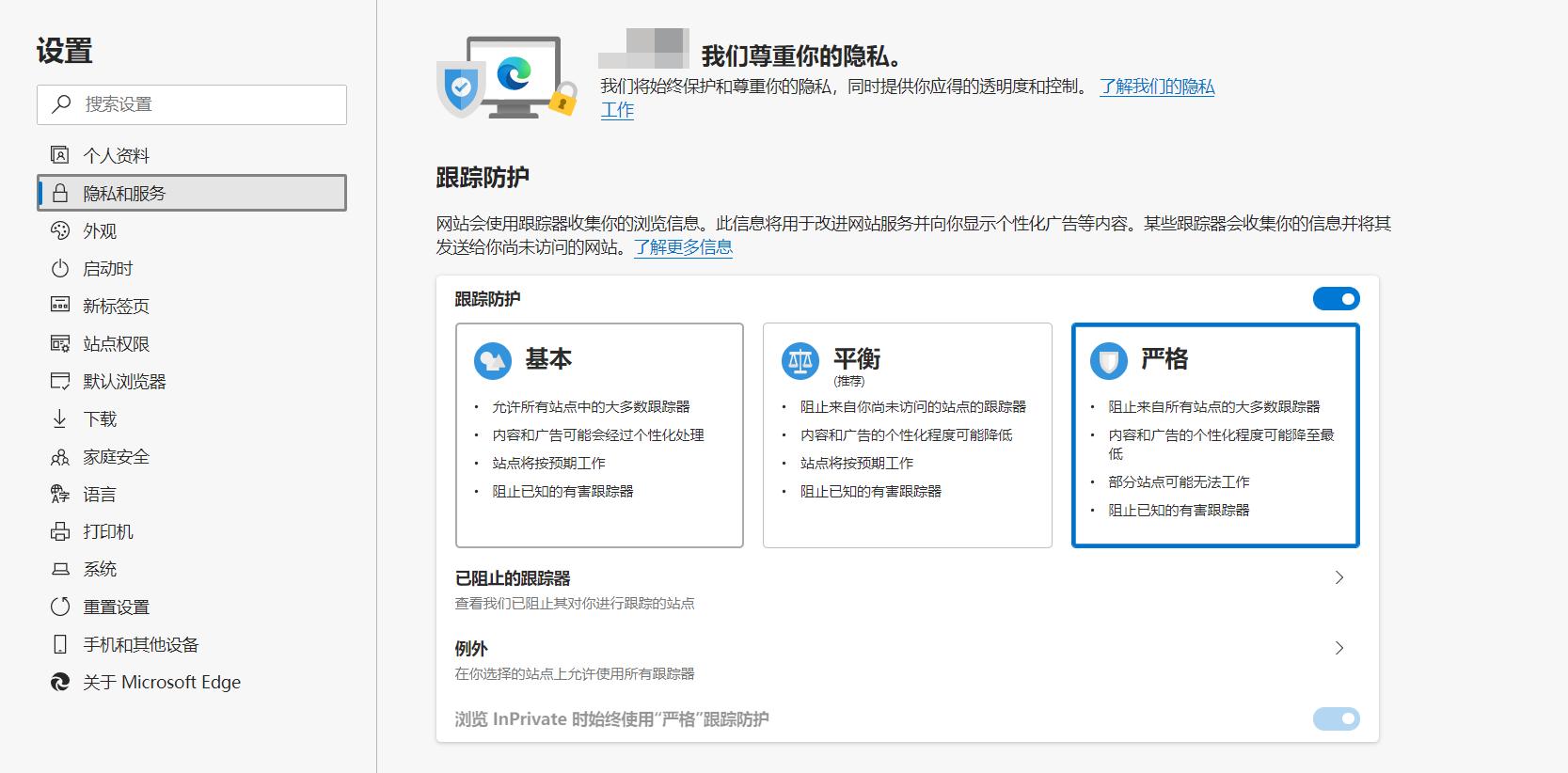The height and width of the screenshot is (773, 1568).
Task: Expand 已阻止的跟踪器 with its chevron
Action: click(x=1339, y=577)
